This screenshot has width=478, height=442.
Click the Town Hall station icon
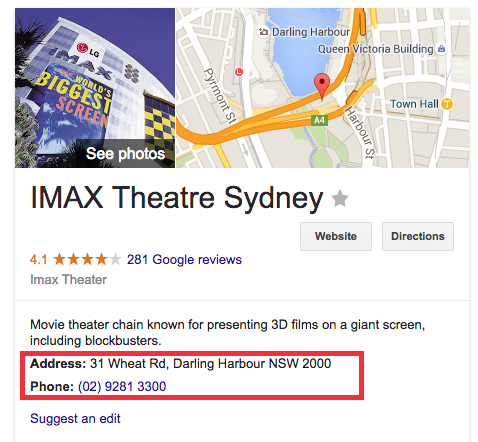pos(447,104)
